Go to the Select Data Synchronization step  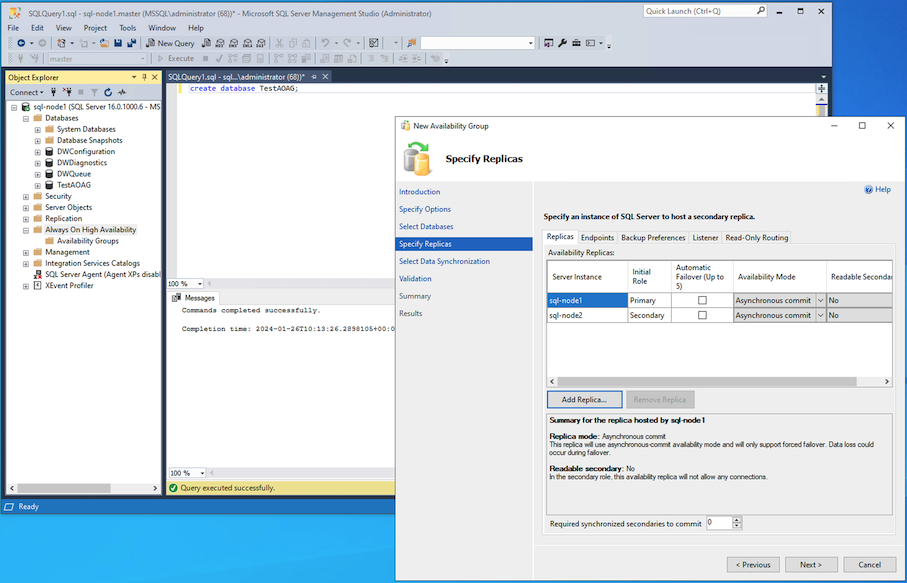click(x=444, y=261)
